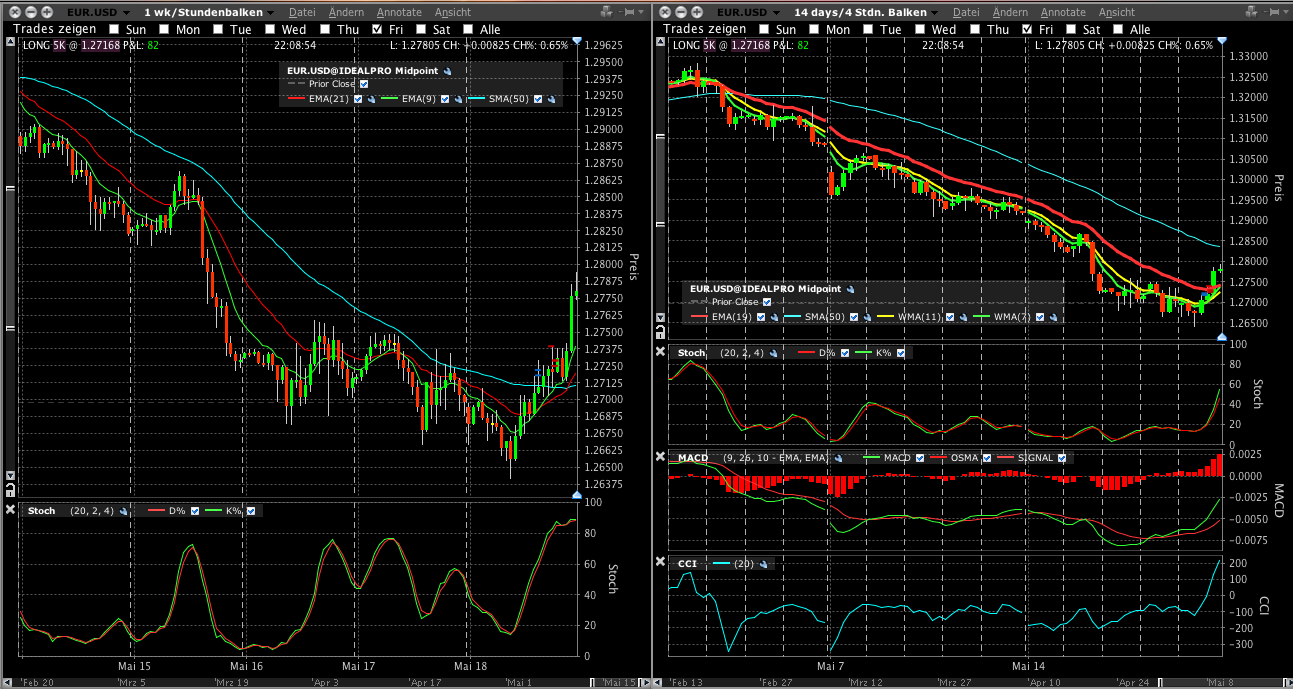Image resolution: width=1293 pixels, height=689 pixels.
Task: Click the blue bottom price-axis marker on right chart
Action: pyautogui.click(x=1222, y=337)
